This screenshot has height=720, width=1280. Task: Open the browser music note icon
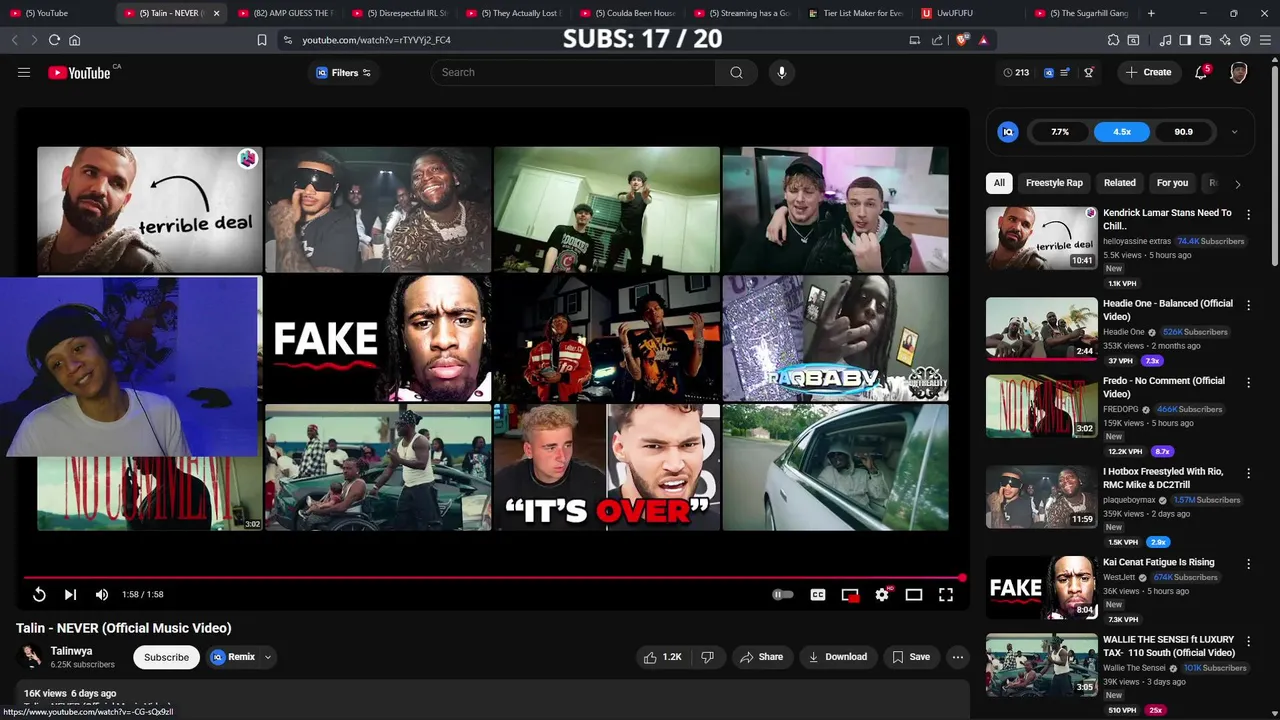(1165, 40)
